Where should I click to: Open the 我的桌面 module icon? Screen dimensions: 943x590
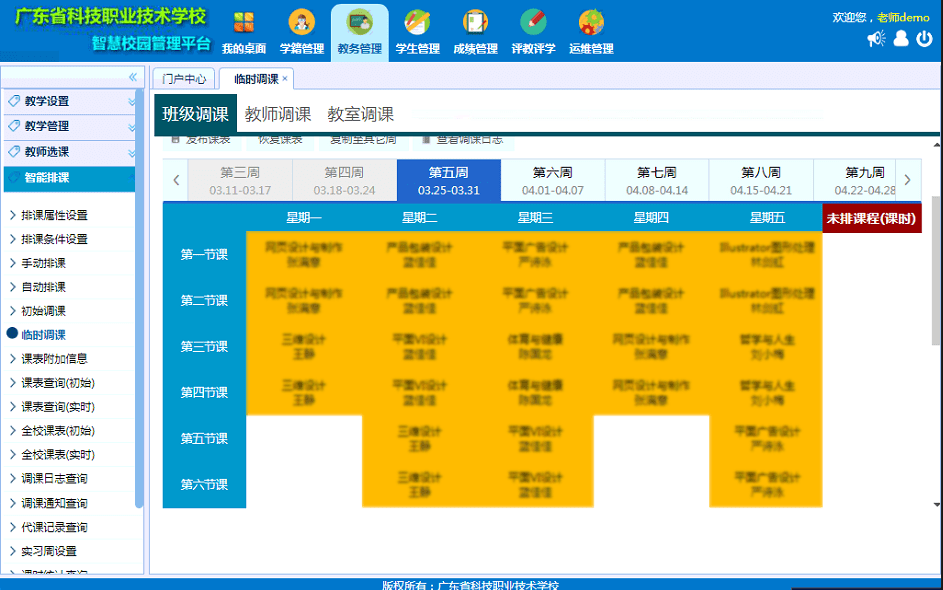coord(244,23)
